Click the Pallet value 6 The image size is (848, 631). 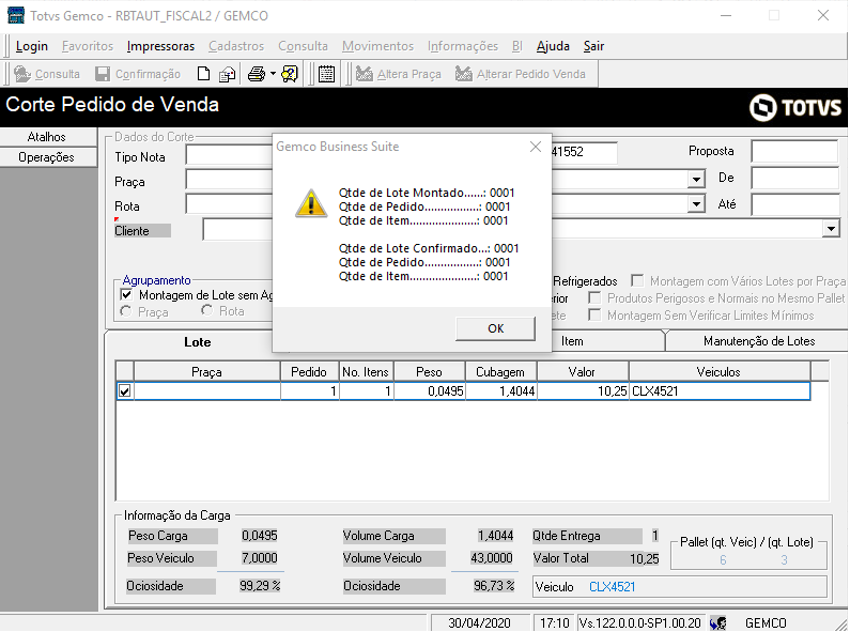723,560
